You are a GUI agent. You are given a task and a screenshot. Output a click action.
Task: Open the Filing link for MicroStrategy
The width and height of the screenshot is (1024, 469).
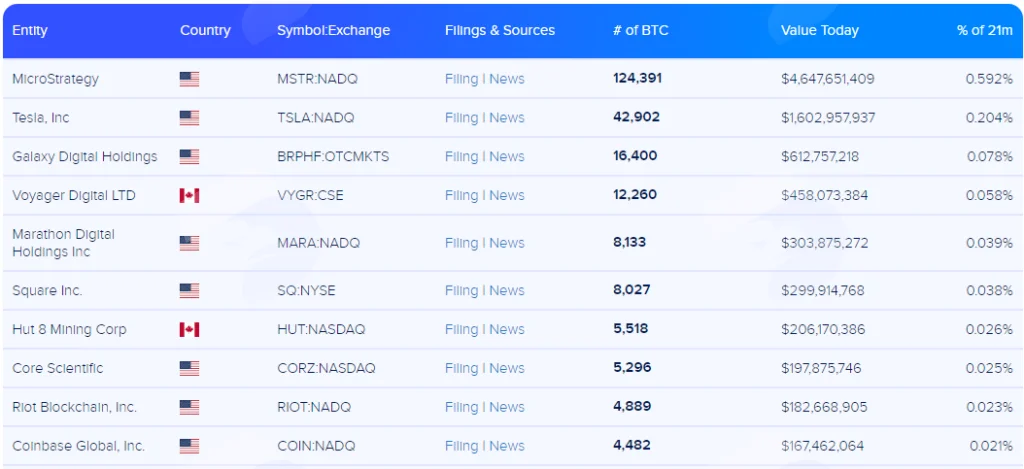click(462, 79)
